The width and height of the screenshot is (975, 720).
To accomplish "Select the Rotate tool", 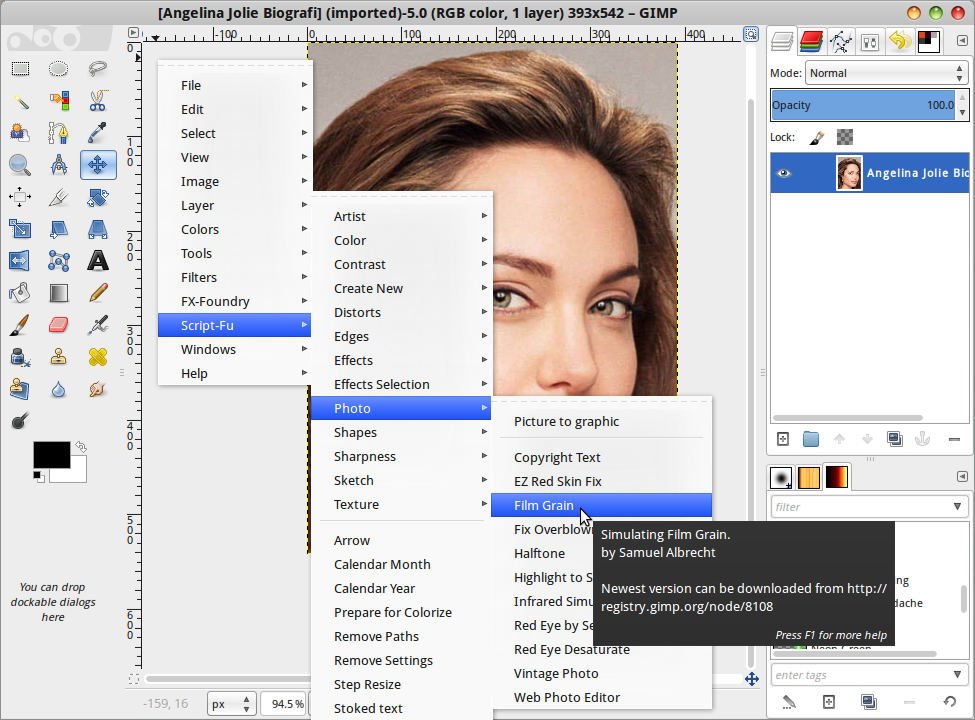I will (x=98, y=197).
